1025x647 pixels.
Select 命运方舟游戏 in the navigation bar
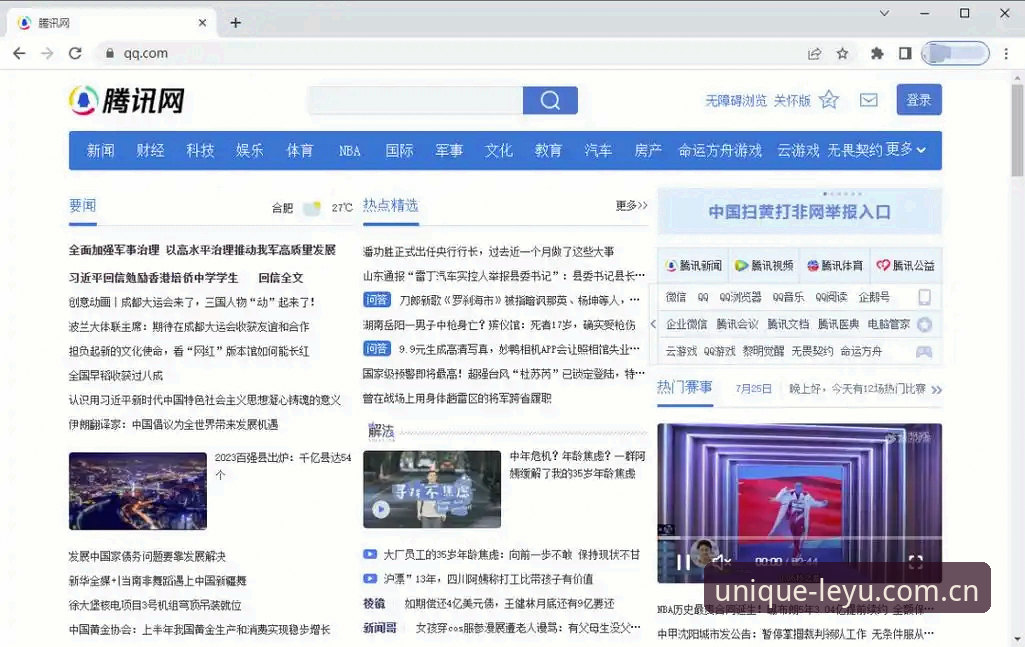(720, 150)
